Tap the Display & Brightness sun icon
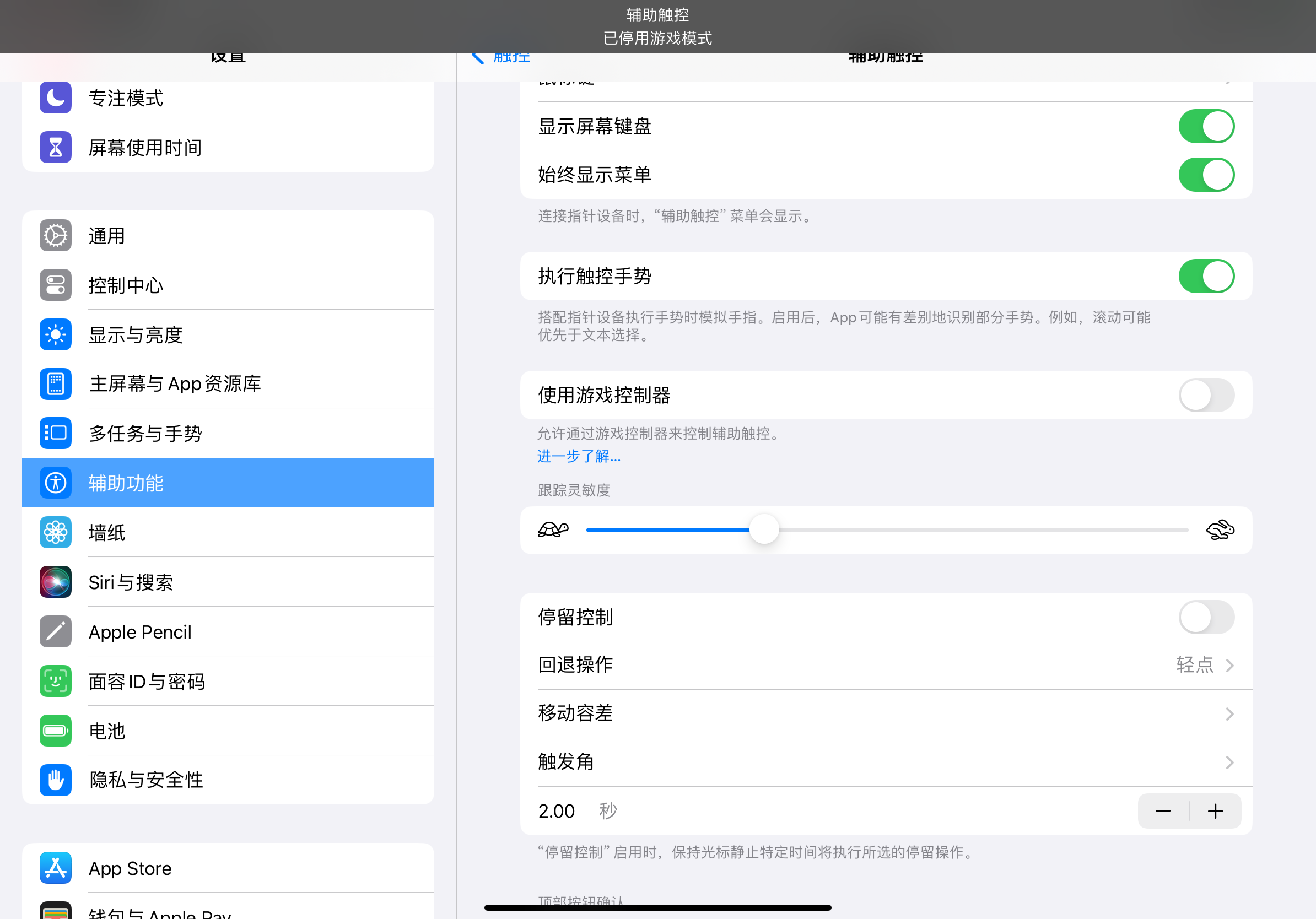Image resolution: width=1316 pixels, height=919 pixels. [x=56, y=334]
